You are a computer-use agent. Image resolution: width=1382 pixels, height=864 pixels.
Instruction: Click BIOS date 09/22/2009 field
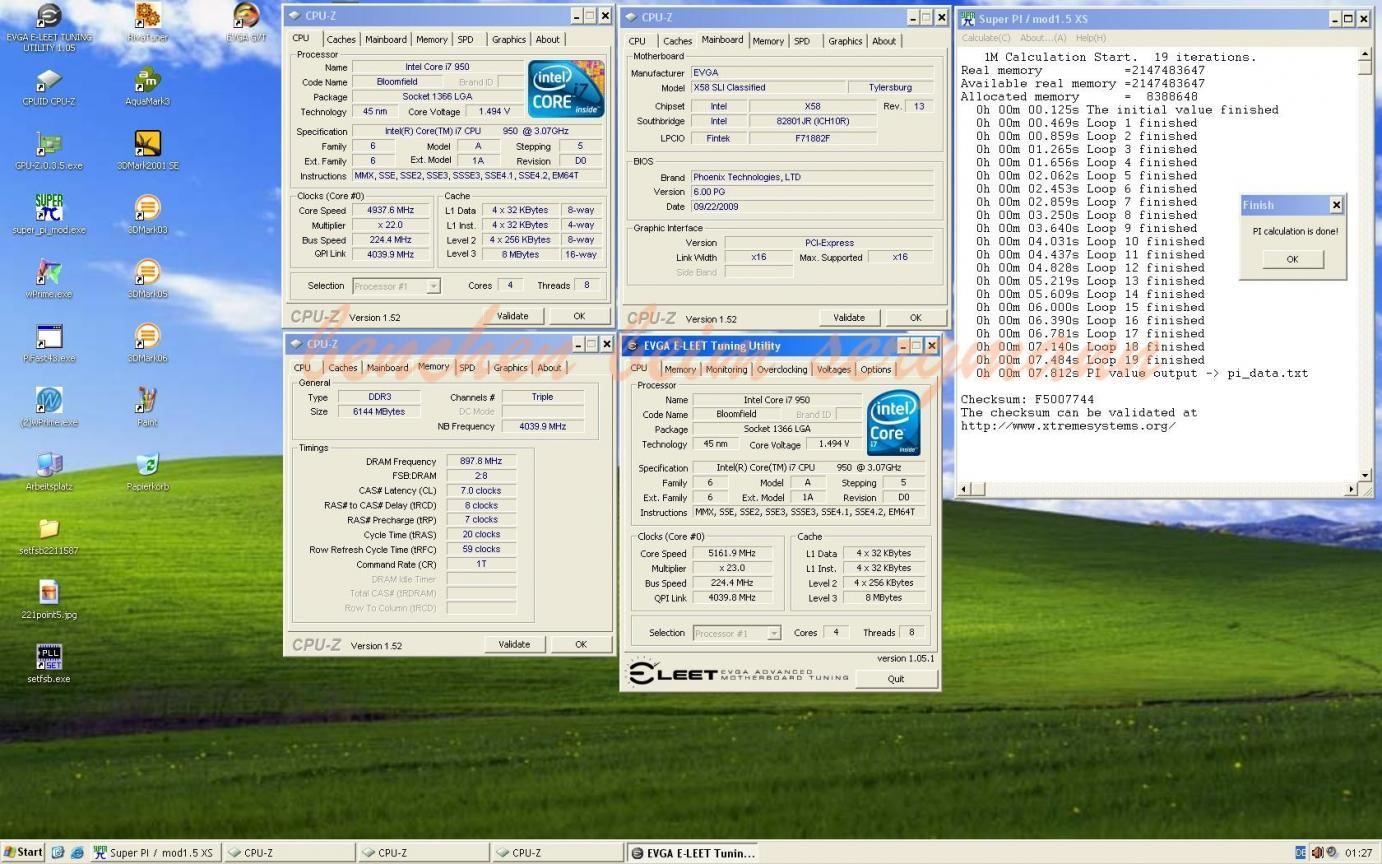811,206
